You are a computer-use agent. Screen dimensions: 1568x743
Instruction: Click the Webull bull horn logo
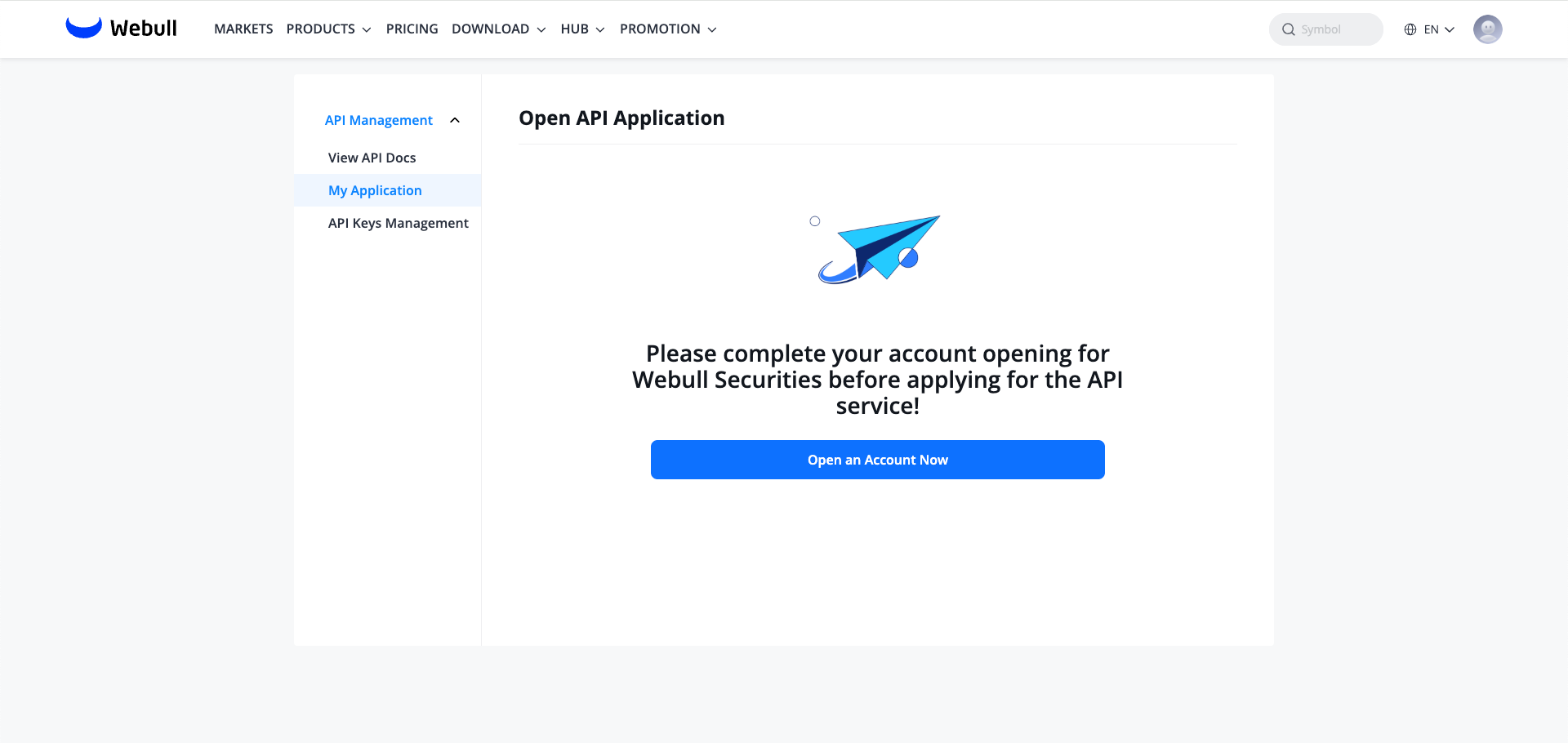83,28
